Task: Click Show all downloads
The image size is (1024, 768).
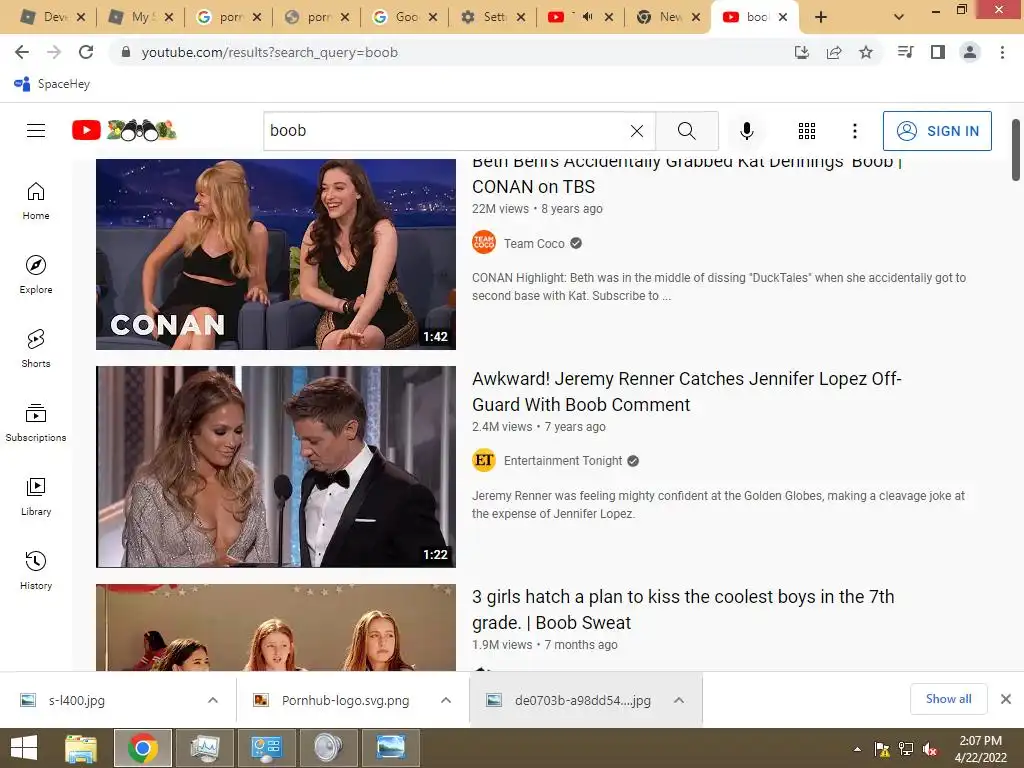Action: tap(948, 699)
